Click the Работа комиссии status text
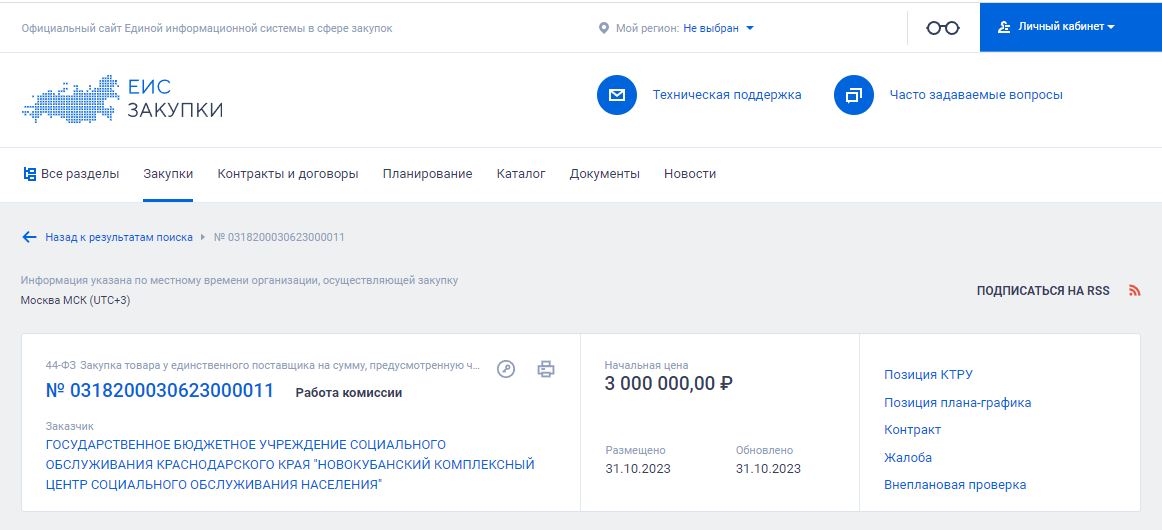The image size is (1162, 530). (x=349, y=393)
